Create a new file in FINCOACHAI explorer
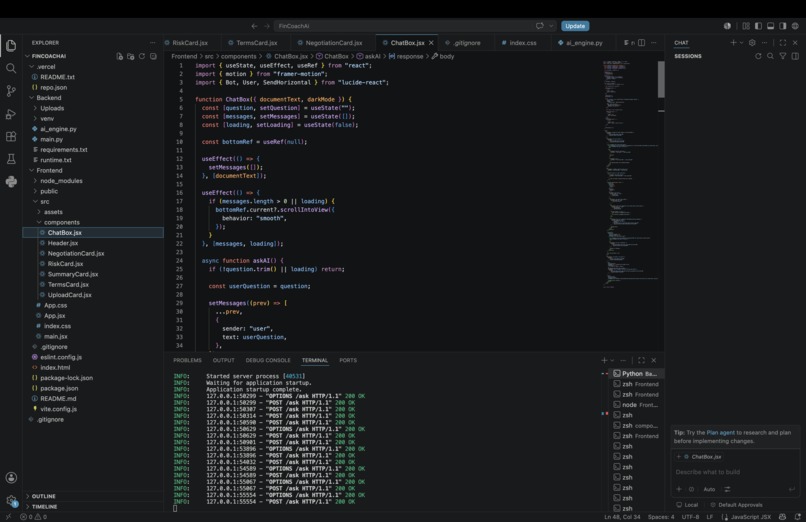 [x=120, y=56]
